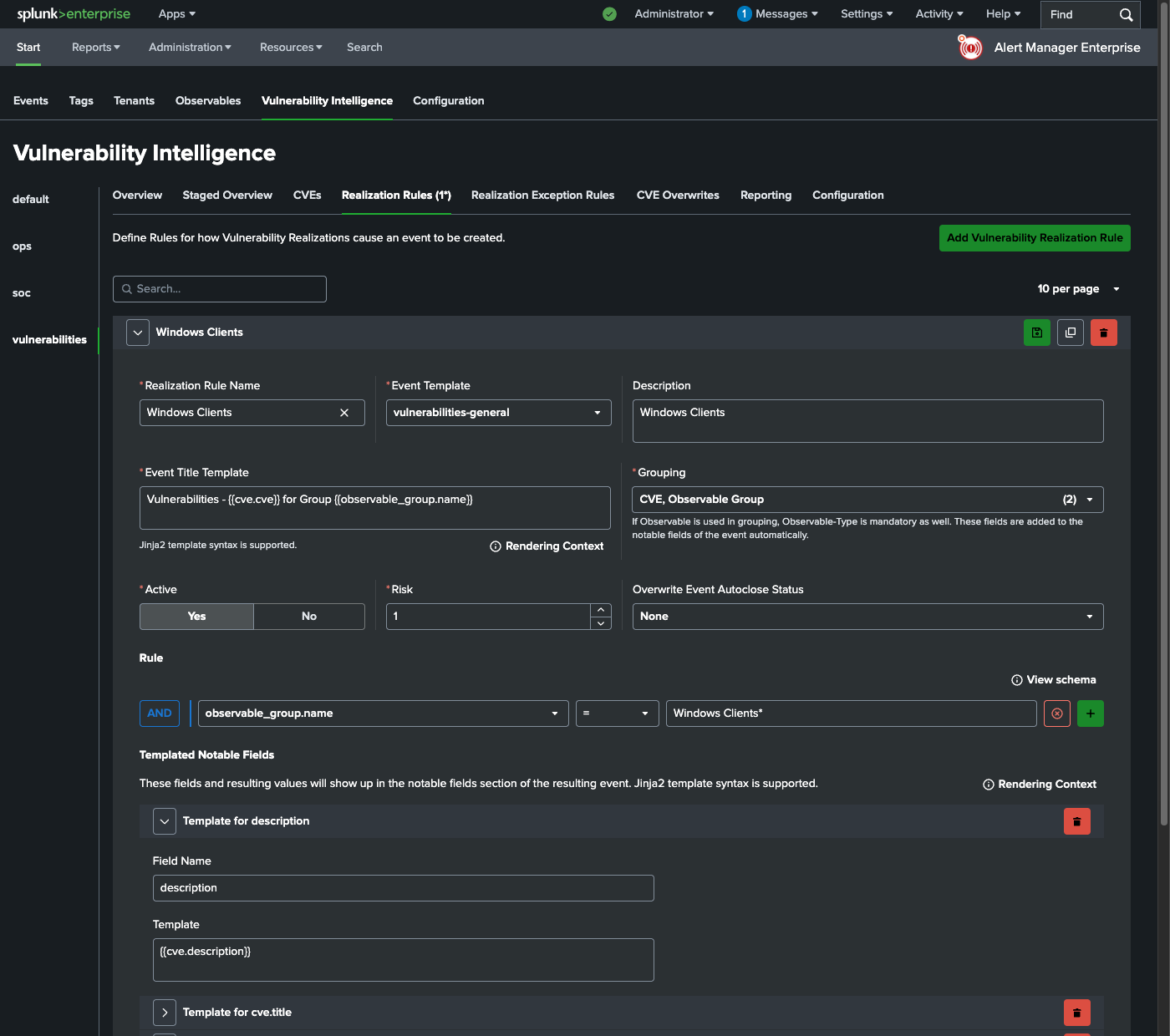Open the Observables tab

(208, 101)
